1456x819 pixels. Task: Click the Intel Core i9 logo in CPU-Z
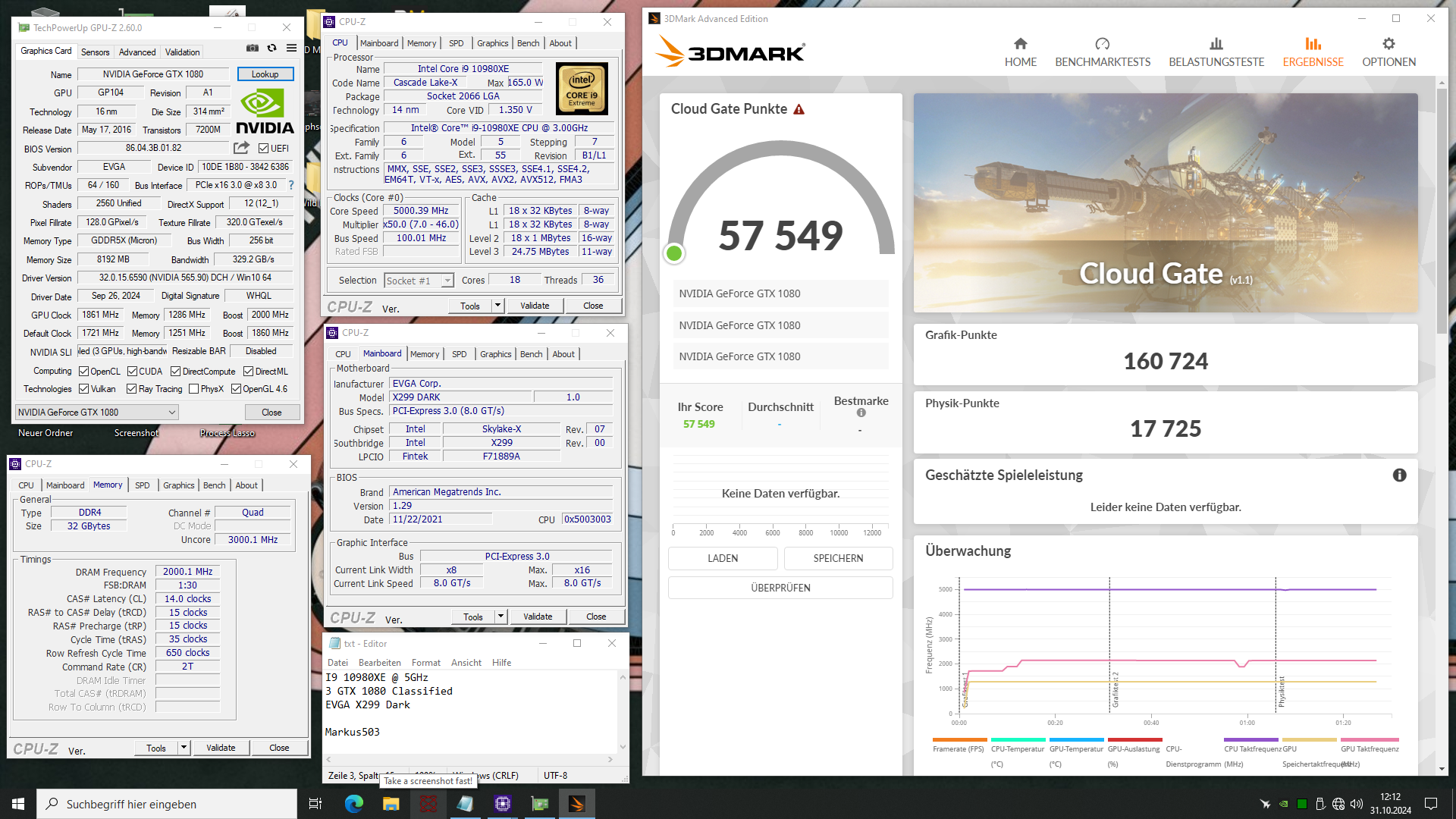tap(582, 88)
